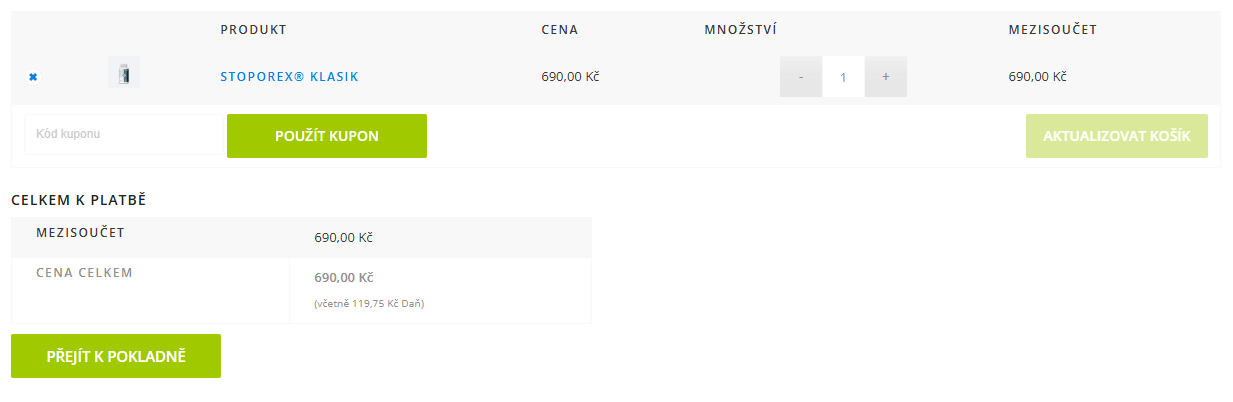Click the Cena column header

tap(559, 30)
